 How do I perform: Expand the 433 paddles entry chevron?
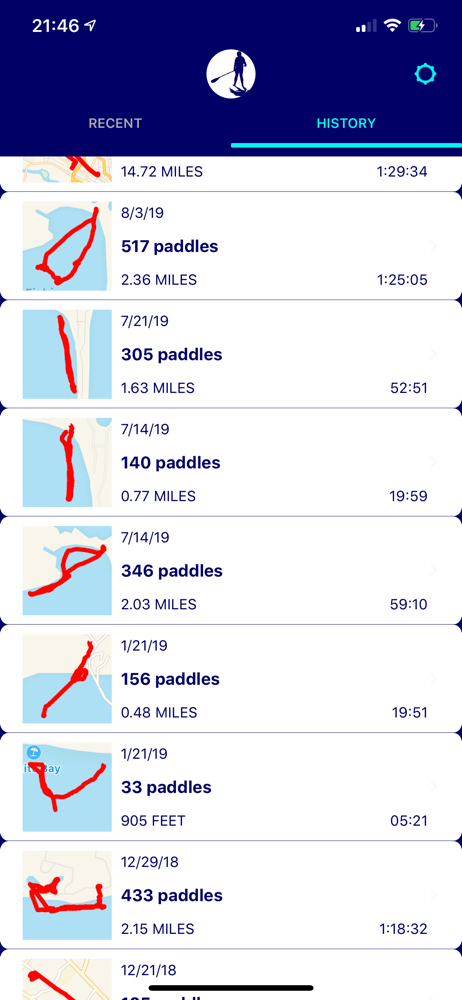[x=433, y=895]
